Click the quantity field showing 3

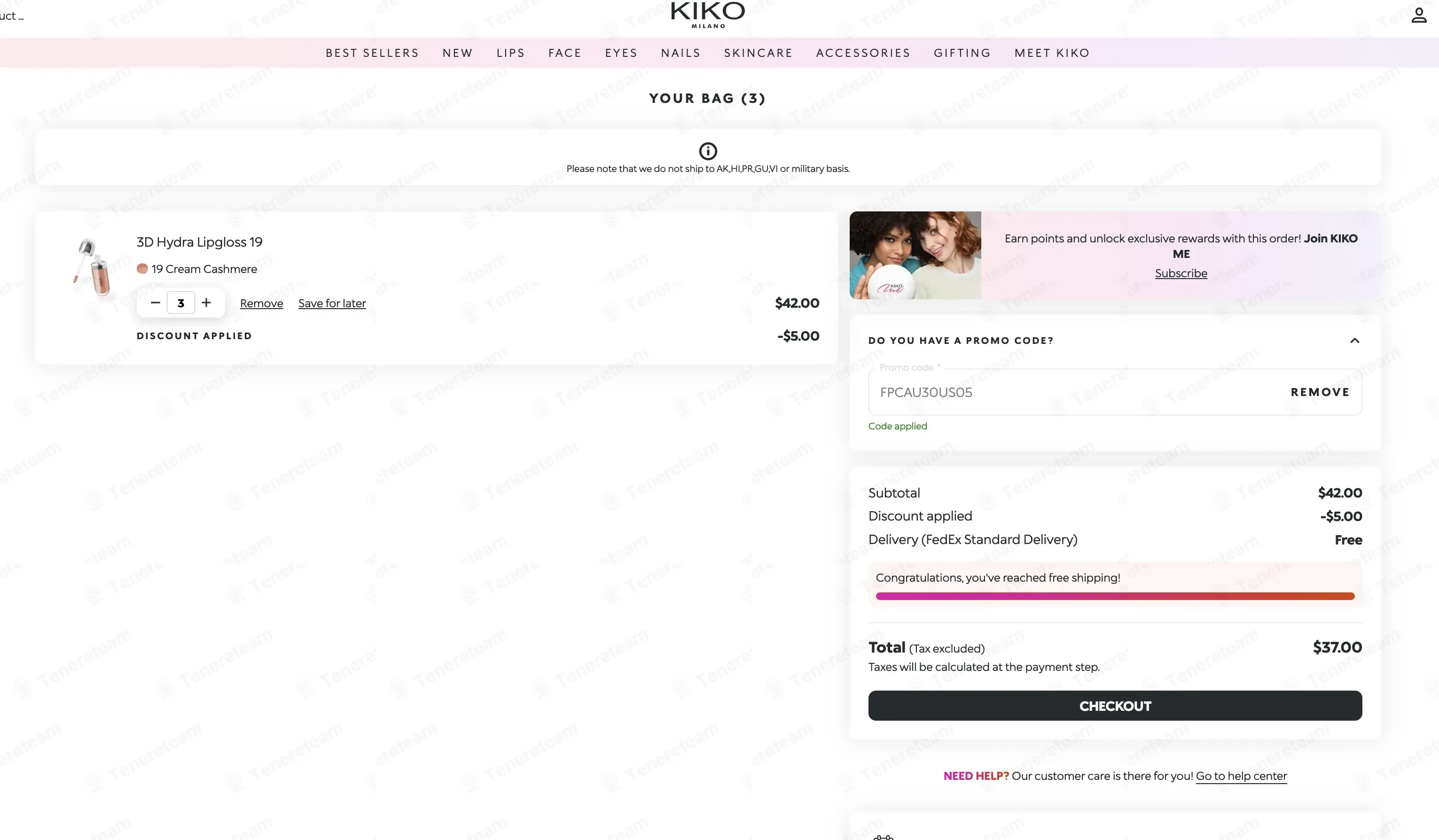[180, 303]
